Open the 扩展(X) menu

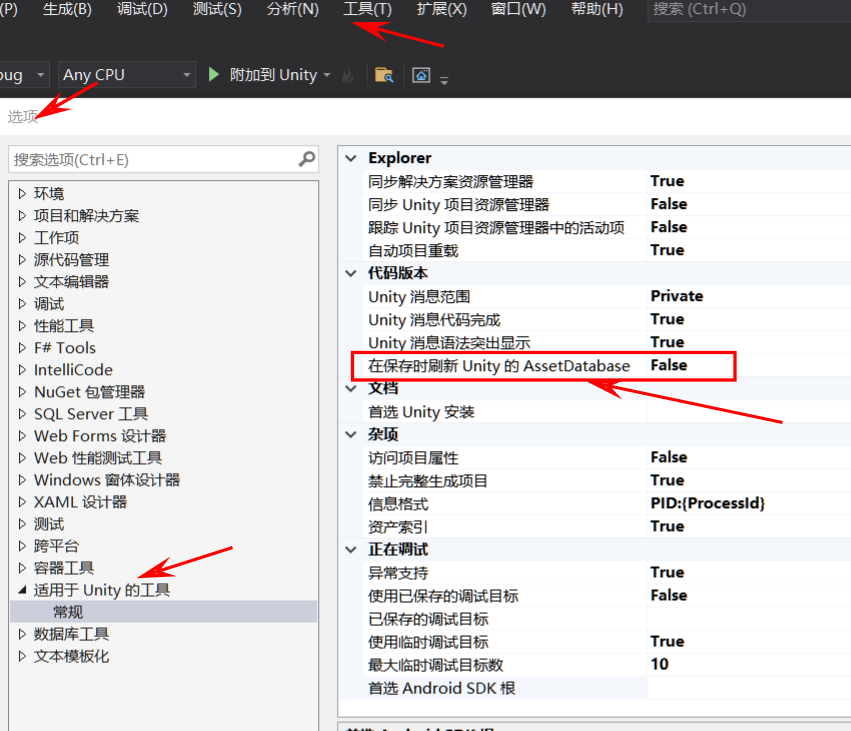pyautogui.click(x=441, y=9)
